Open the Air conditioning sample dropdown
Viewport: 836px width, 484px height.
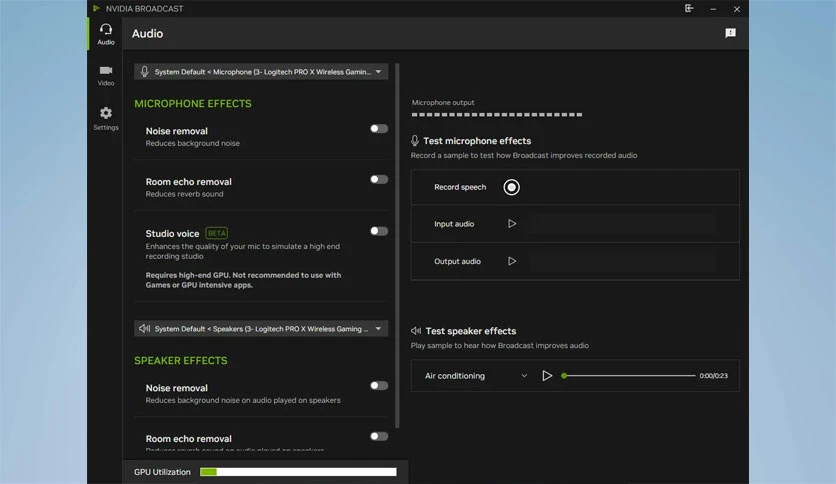pos(476,376)
